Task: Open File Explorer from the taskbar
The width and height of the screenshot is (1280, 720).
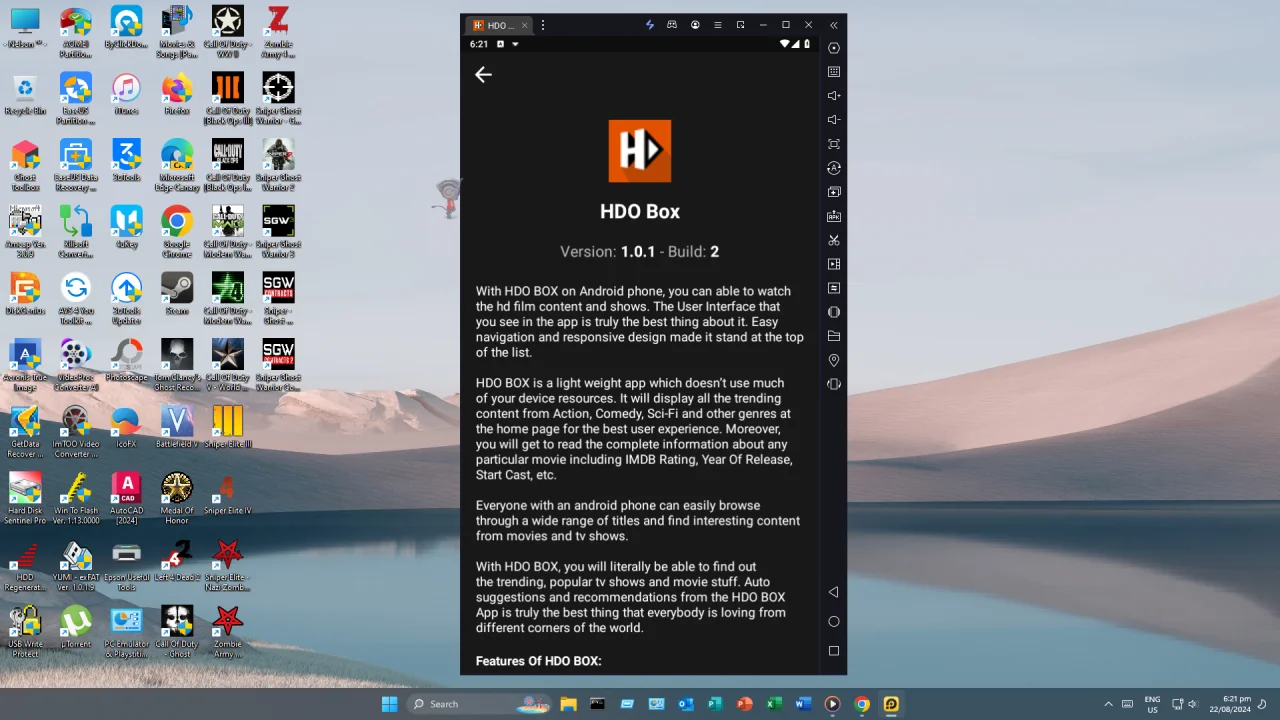Action: pyautogui.click(x=568, y=704)
